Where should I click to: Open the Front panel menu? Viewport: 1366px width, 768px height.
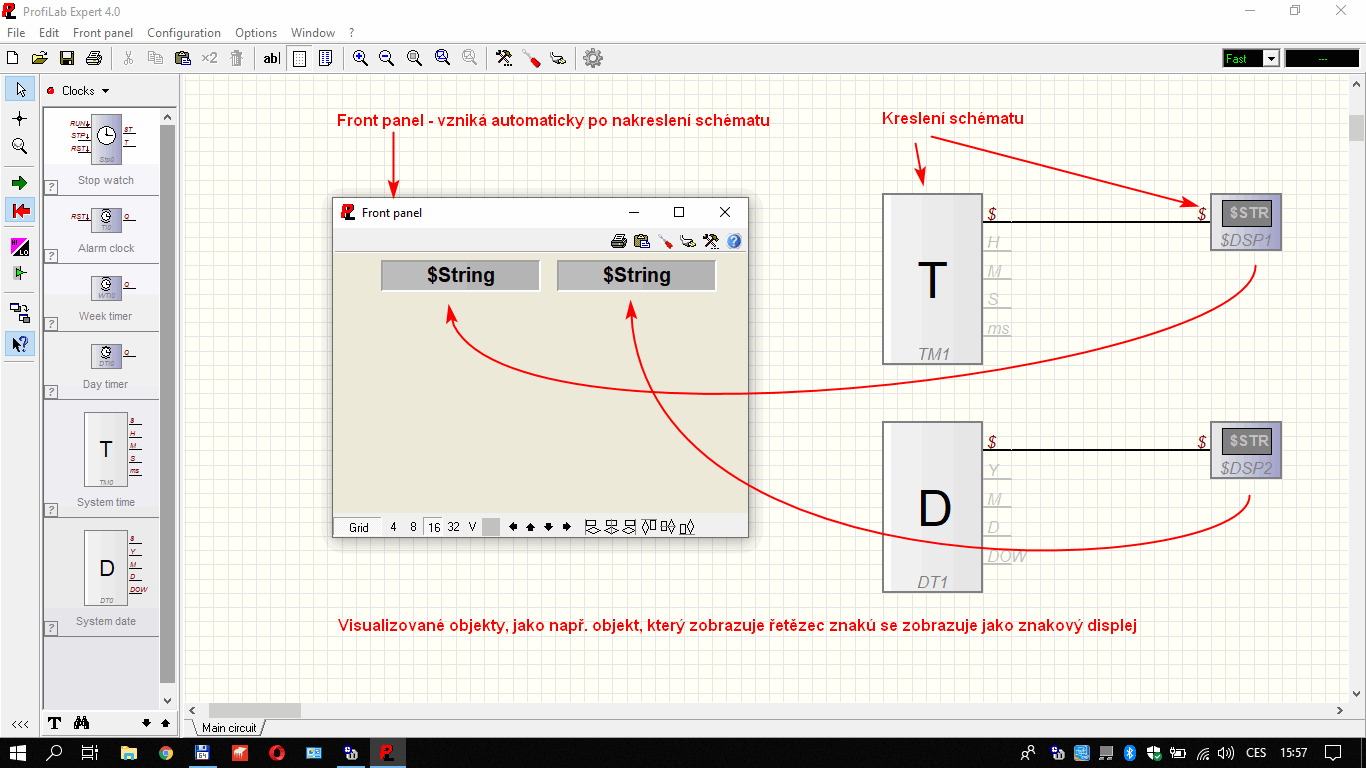pos(102,33)
